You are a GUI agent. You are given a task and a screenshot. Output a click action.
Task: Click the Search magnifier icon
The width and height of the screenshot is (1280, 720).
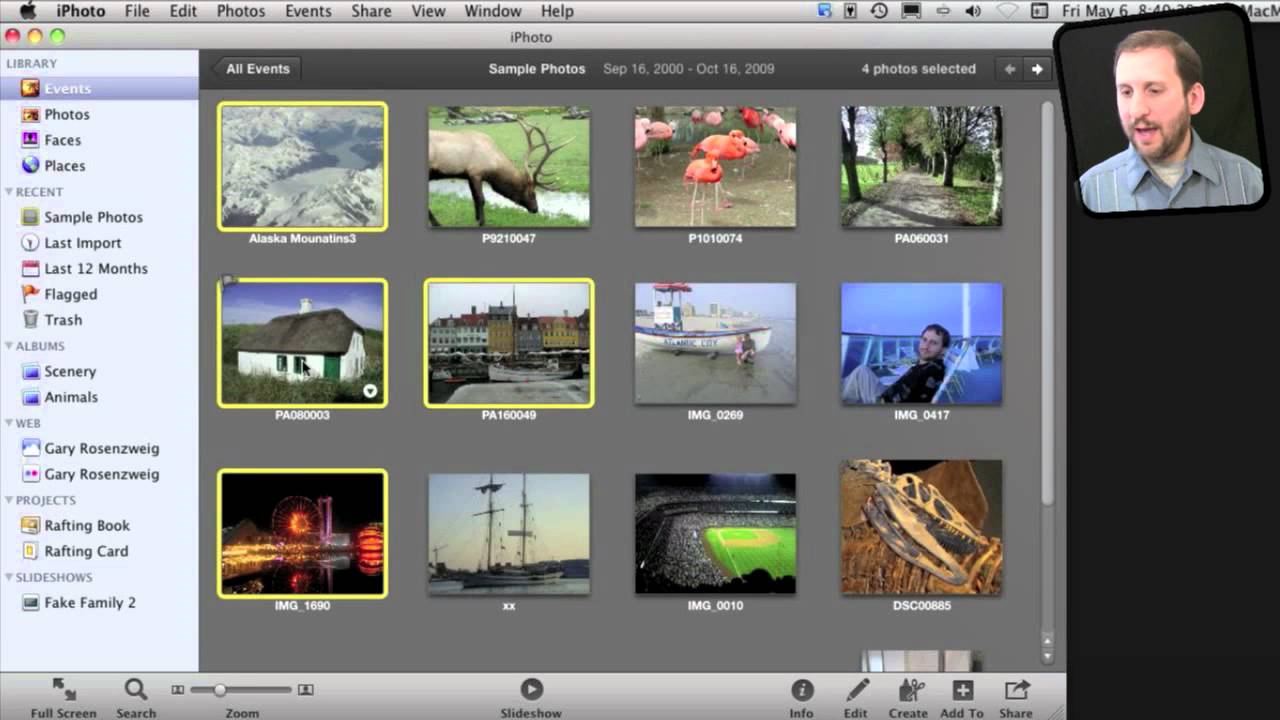click(136, 690)
